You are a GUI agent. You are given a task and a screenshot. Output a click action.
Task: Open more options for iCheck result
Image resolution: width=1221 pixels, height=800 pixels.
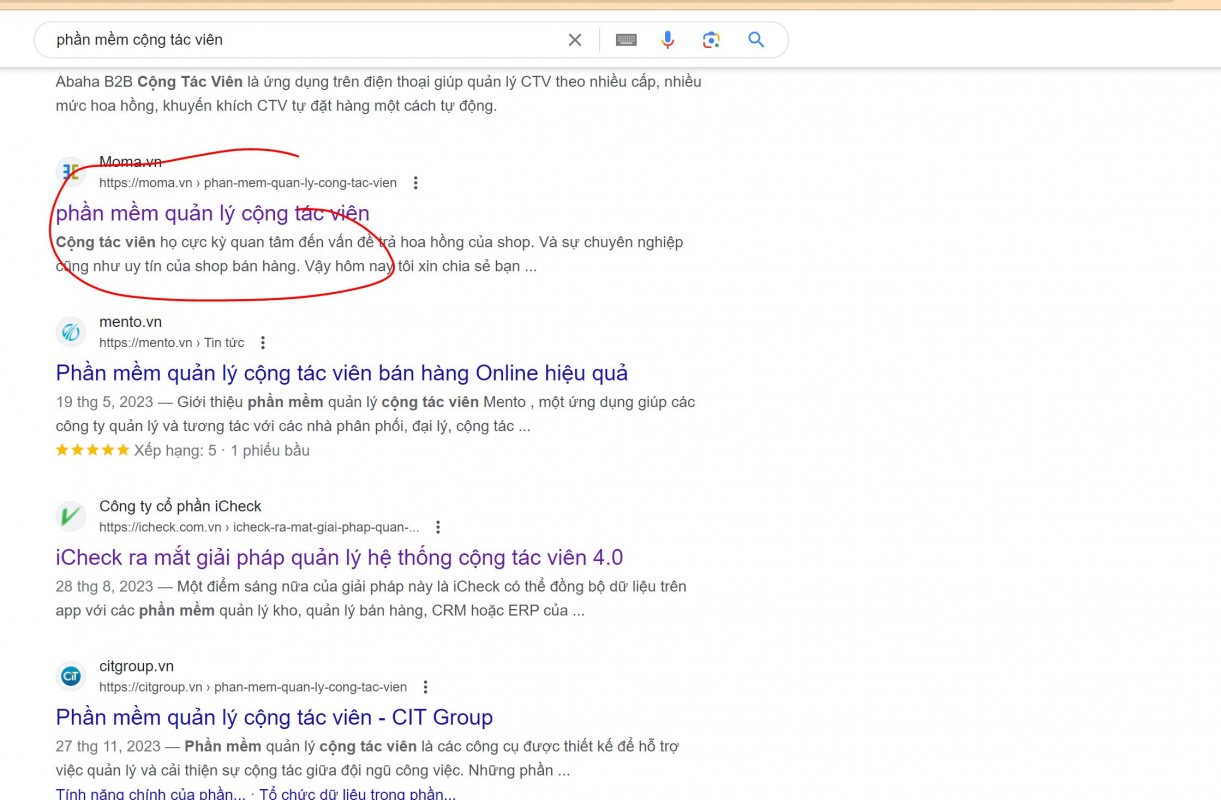click(438, 527)
